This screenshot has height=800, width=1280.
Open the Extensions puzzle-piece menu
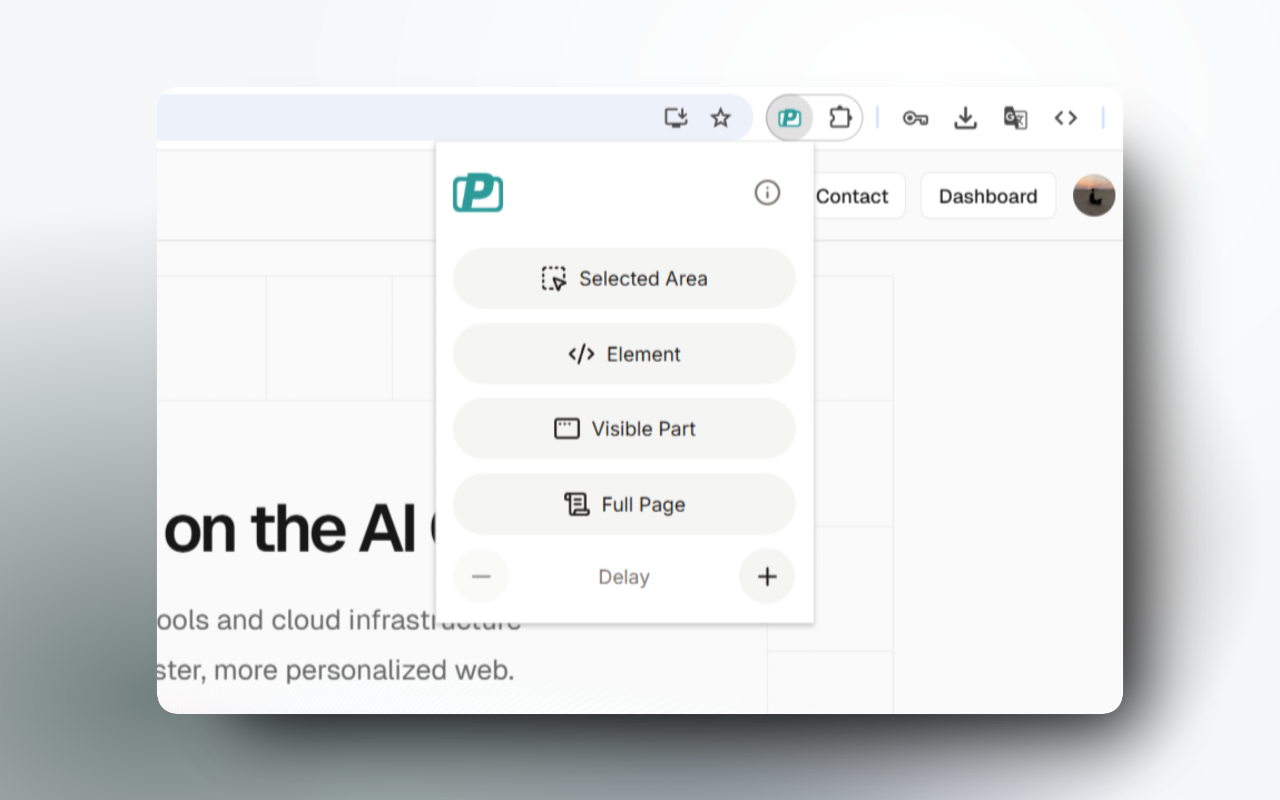[x=840, y=118]
